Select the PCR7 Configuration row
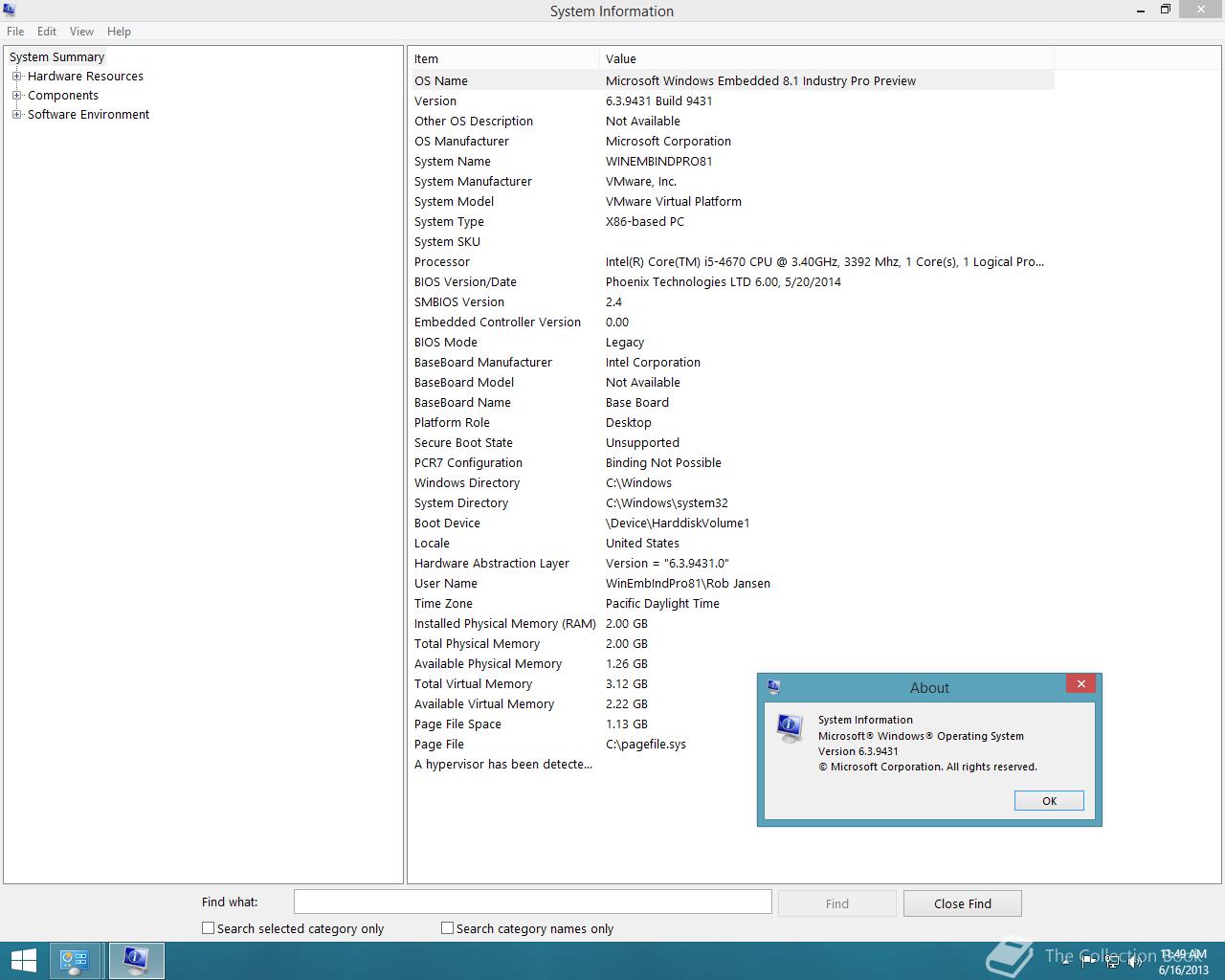1225x980 pixels. 733,462
